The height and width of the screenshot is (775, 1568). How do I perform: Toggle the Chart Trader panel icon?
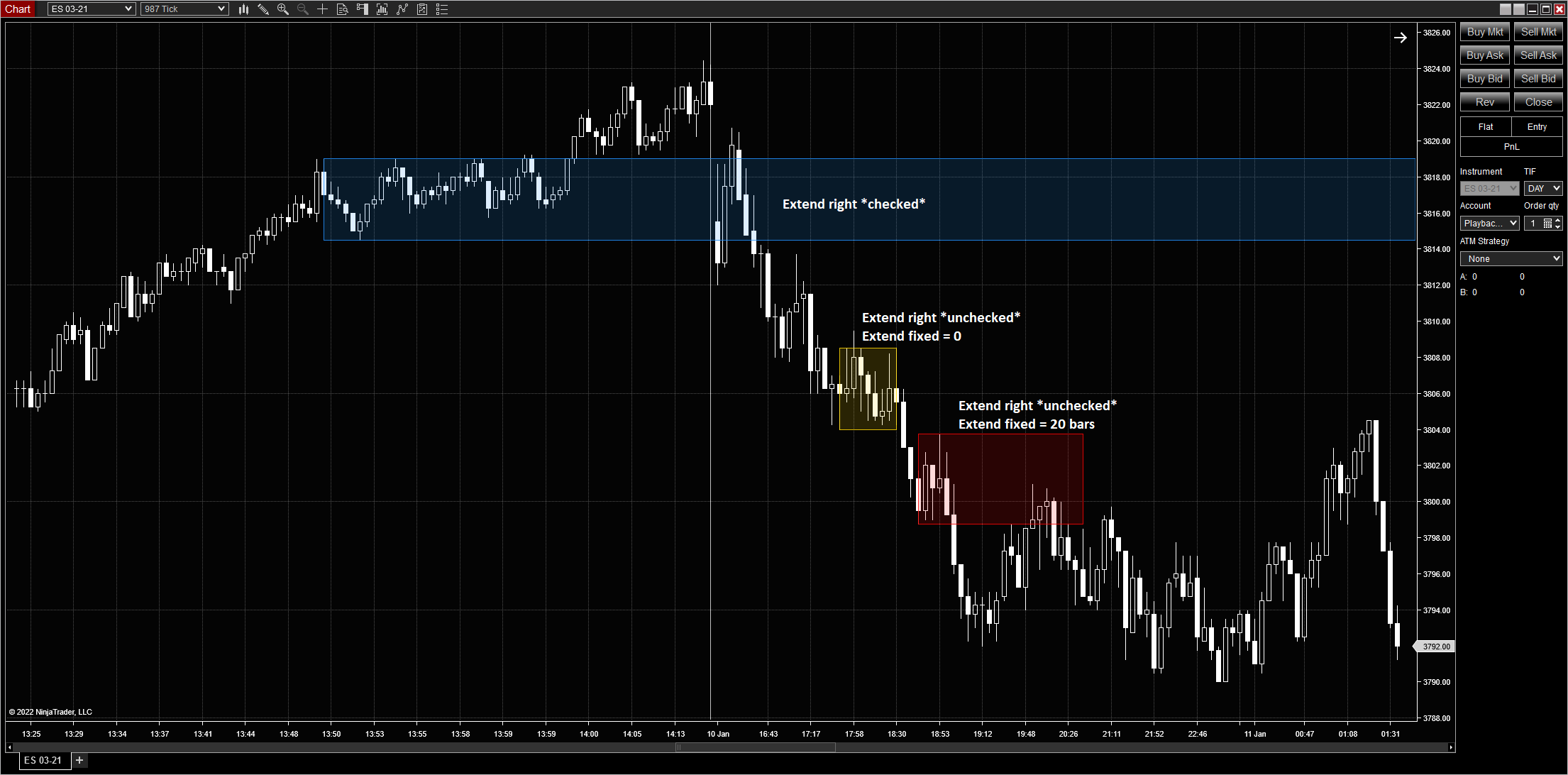click(362, 9)
